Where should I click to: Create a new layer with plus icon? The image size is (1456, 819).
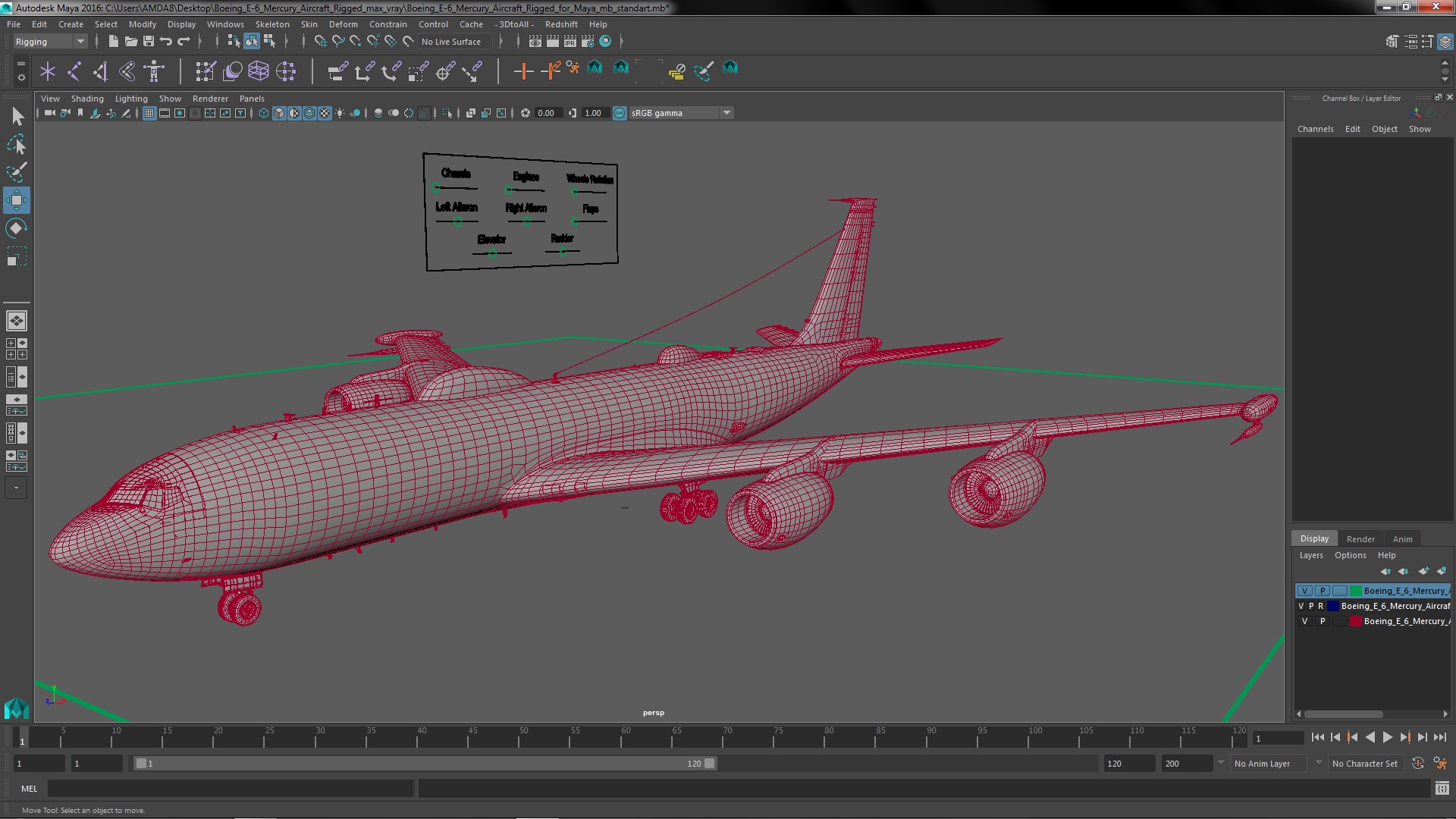pyautogui.click(x=1423, y=571)
